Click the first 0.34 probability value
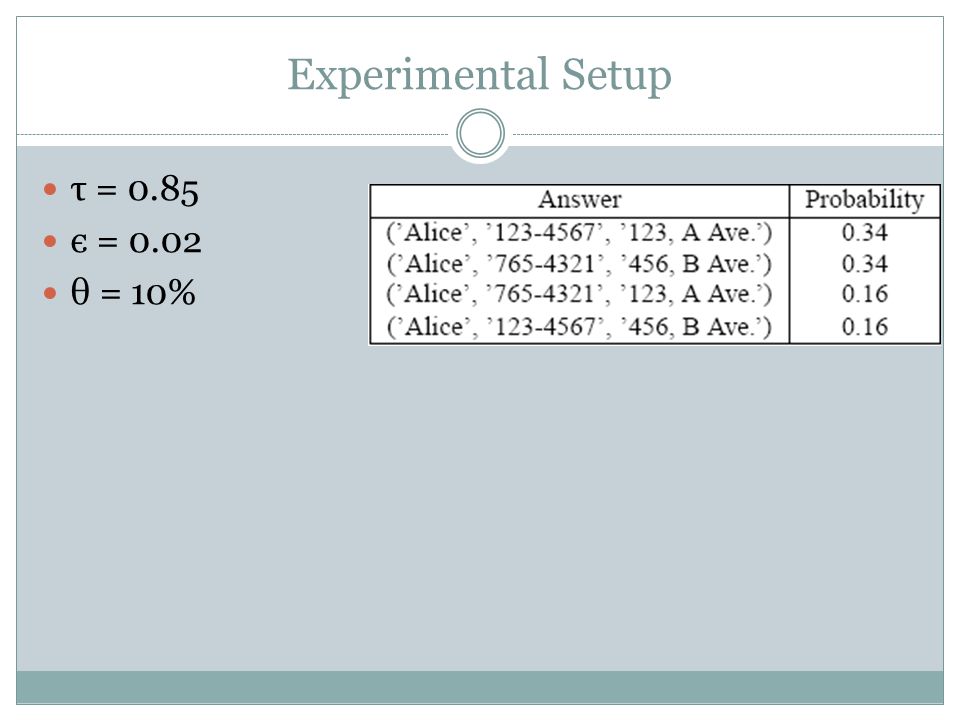The height and width of the screenshot is (720, 960). (864, 233)
